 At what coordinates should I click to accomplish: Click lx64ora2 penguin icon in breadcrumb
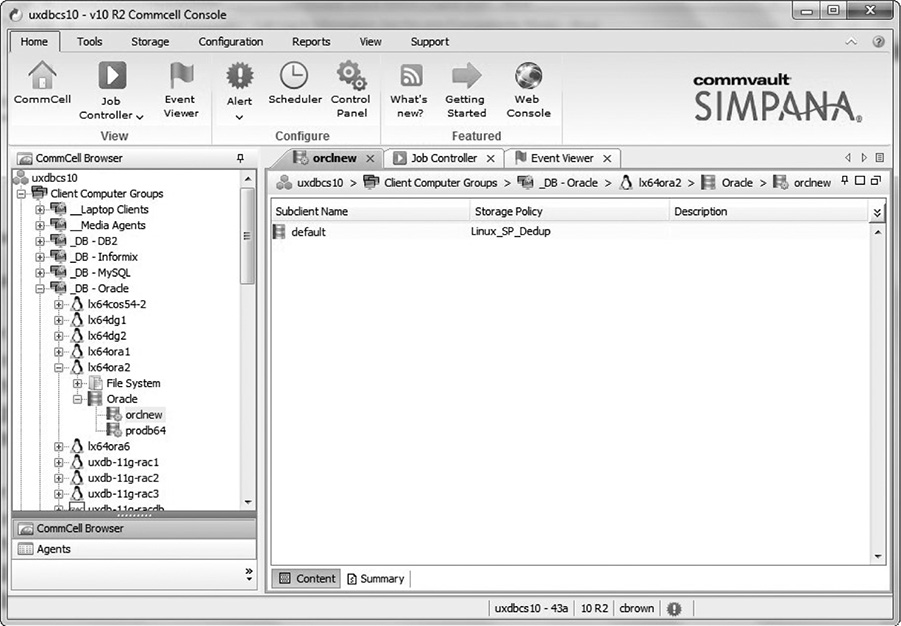coord(626,183)
